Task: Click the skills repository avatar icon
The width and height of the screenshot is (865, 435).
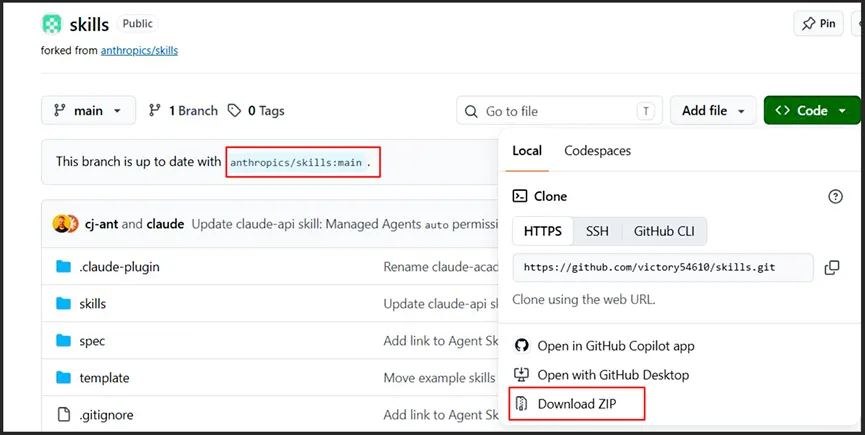Action: tap(52, 24)
